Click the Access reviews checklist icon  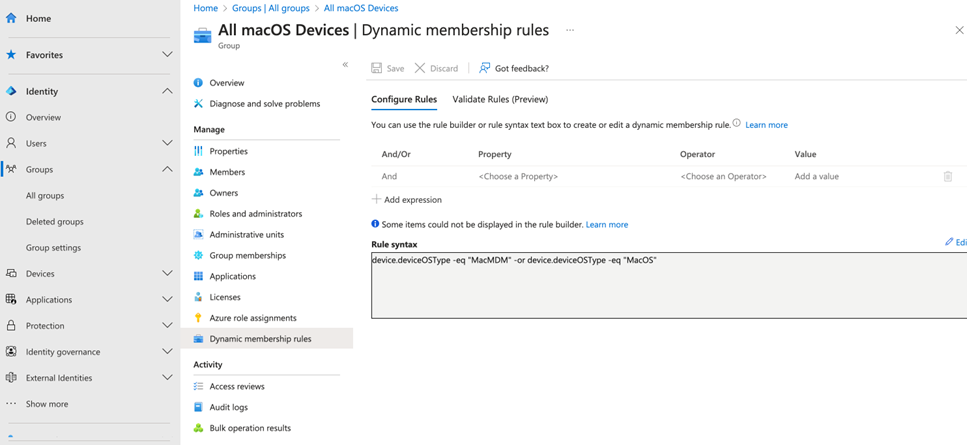pyautogui.click(x=198, y=386)
